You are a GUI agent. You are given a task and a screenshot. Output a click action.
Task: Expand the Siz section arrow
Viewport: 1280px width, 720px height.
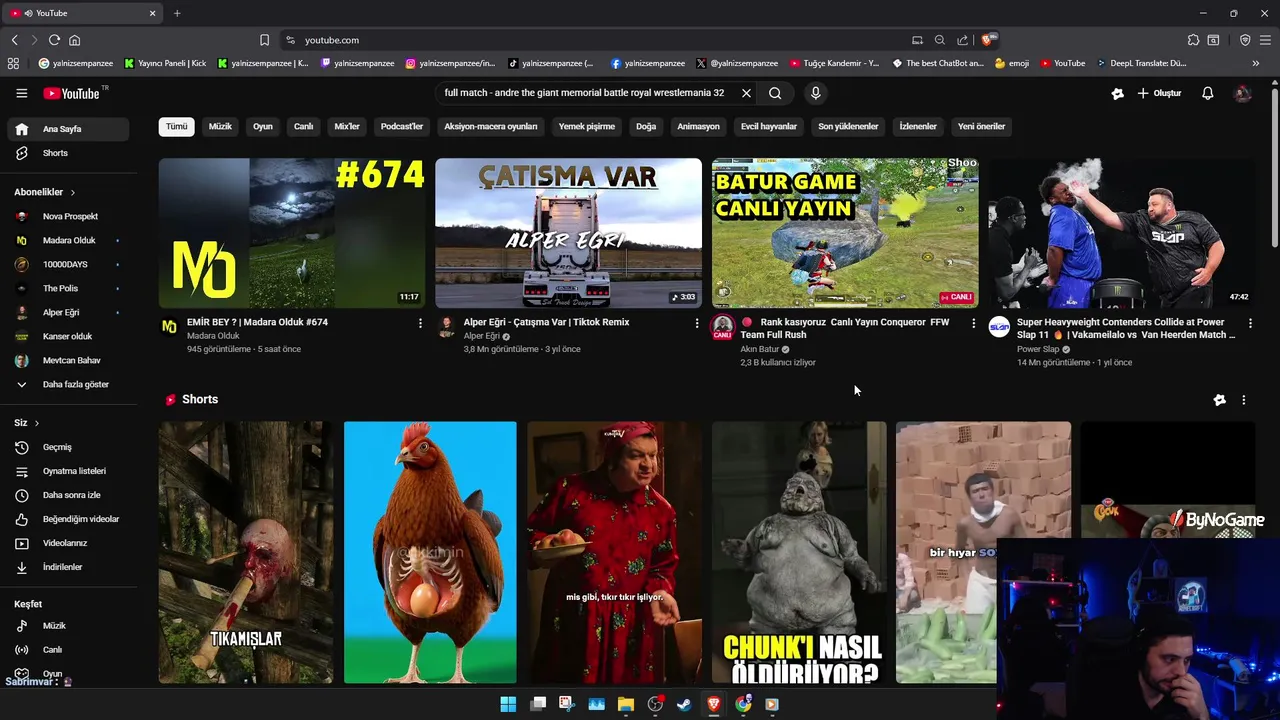coord(36,423)
